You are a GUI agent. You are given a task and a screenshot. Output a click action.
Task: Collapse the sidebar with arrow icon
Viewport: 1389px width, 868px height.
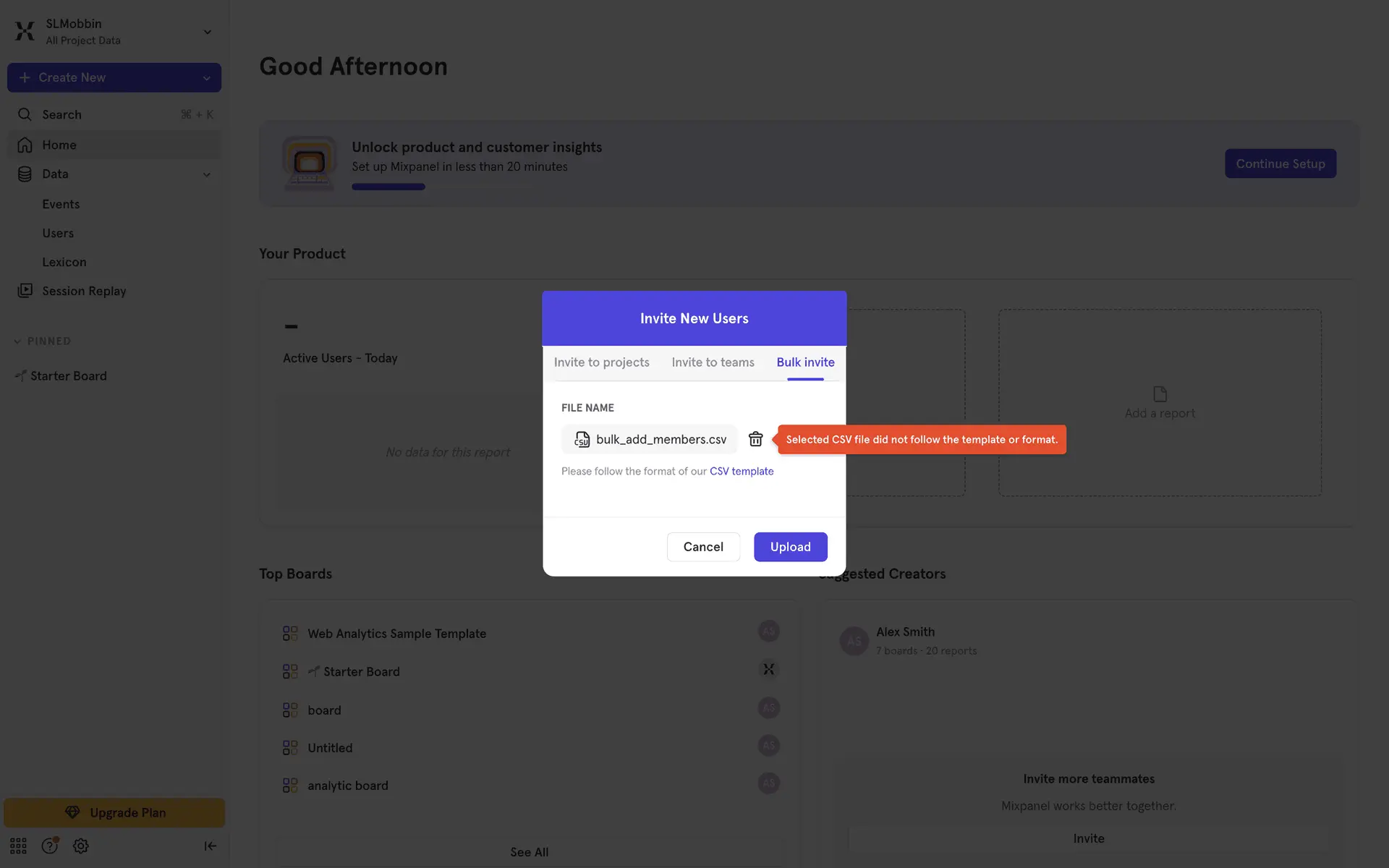pyautogui.click(x=210, y=846)
